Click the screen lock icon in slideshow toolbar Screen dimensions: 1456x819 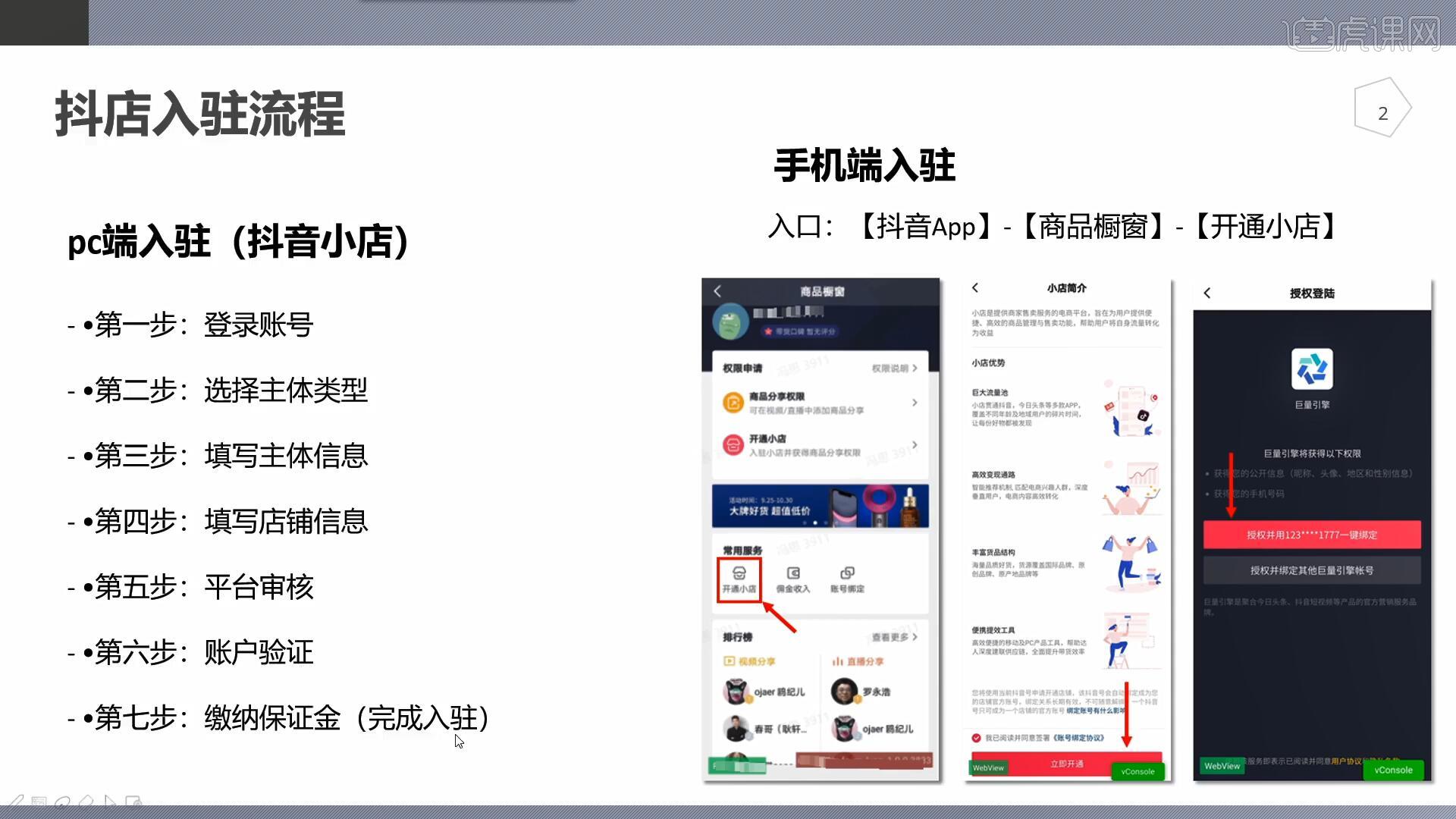click(133, 802)
